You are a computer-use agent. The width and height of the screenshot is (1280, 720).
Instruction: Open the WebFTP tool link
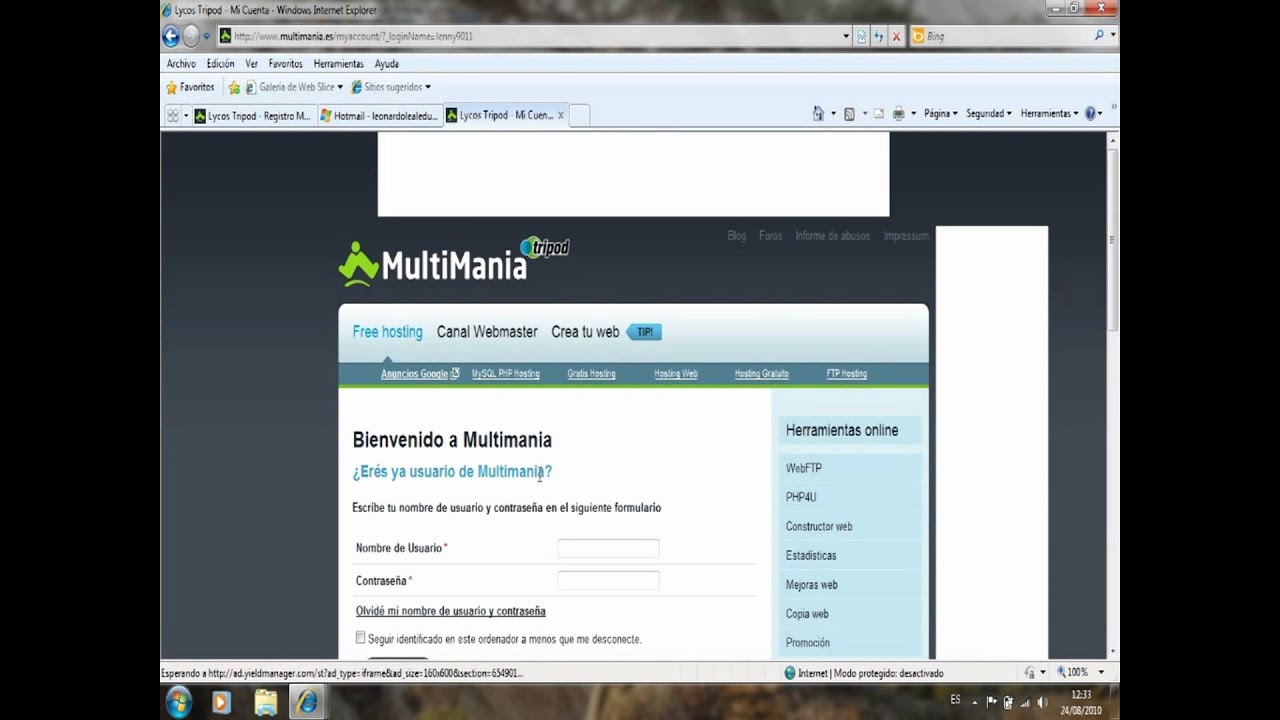point(804,468)
